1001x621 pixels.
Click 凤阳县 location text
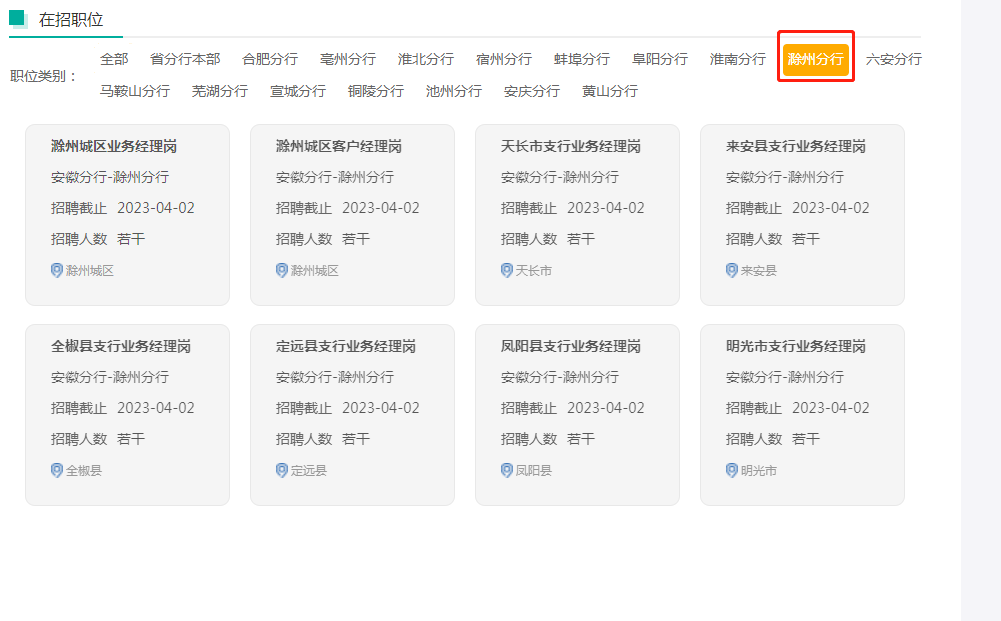tap(534, 470)
